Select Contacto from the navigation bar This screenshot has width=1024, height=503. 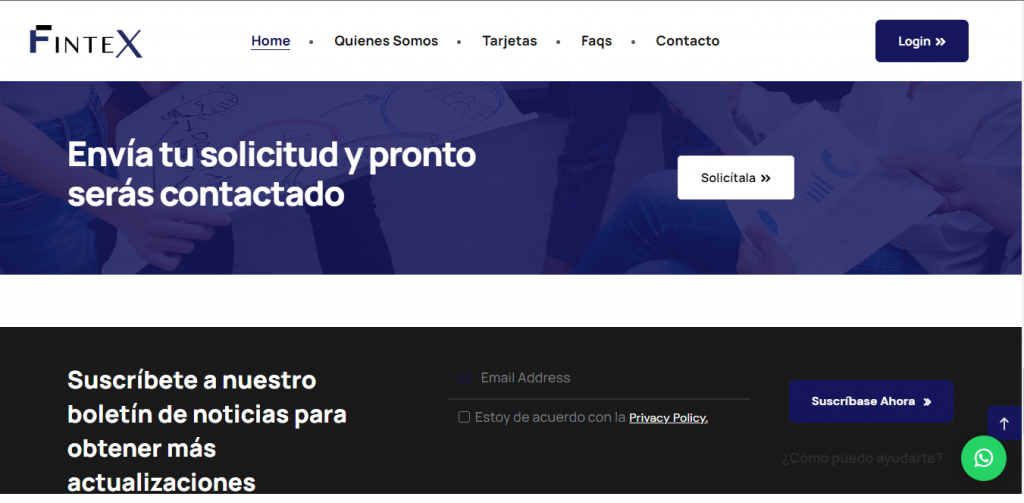pos(687,41)
